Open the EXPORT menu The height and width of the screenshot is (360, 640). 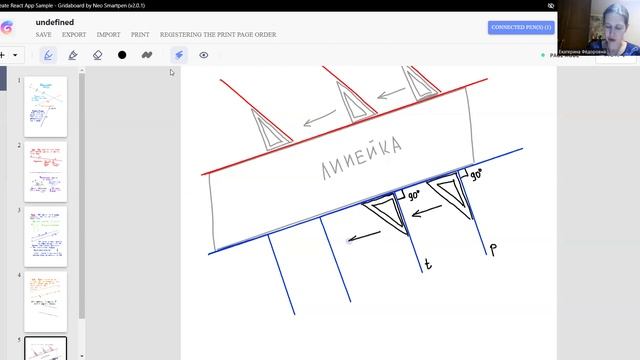[x=74, y=35]
